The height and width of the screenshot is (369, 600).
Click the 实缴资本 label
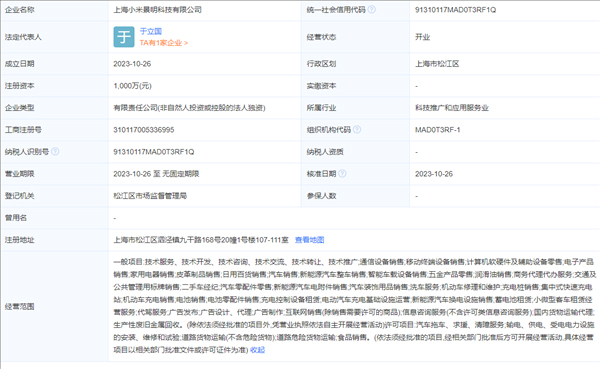point(321,86)
